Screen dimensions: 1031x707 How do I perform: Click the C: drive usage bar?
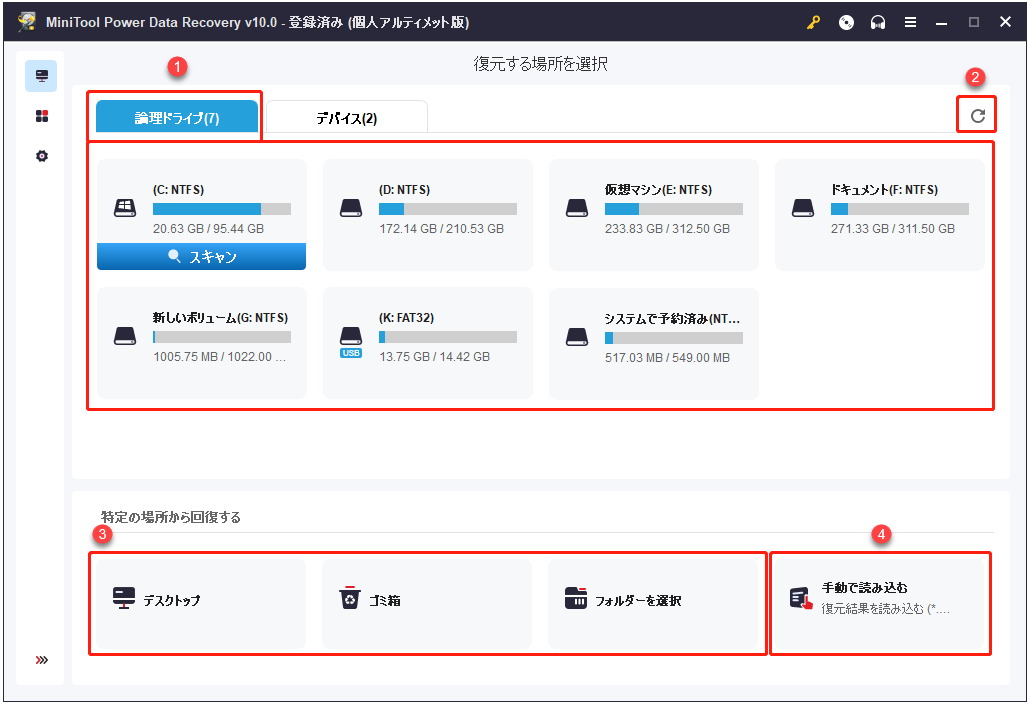point(222,209)
